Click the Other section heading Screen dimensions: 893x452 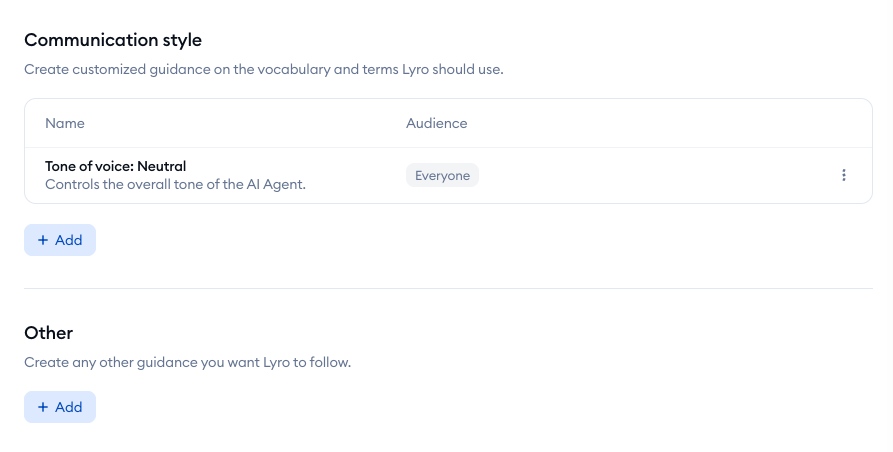[x=48, y=333]
